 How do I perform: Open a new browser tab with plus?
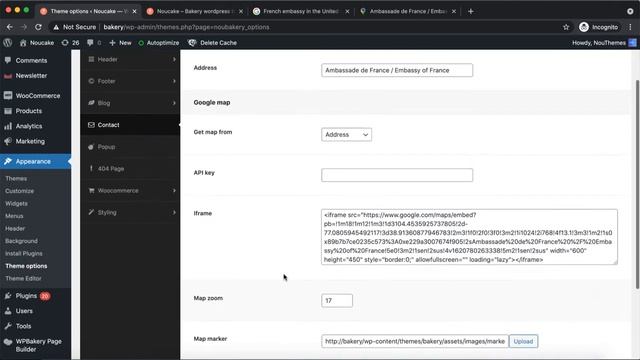point(471,11)
